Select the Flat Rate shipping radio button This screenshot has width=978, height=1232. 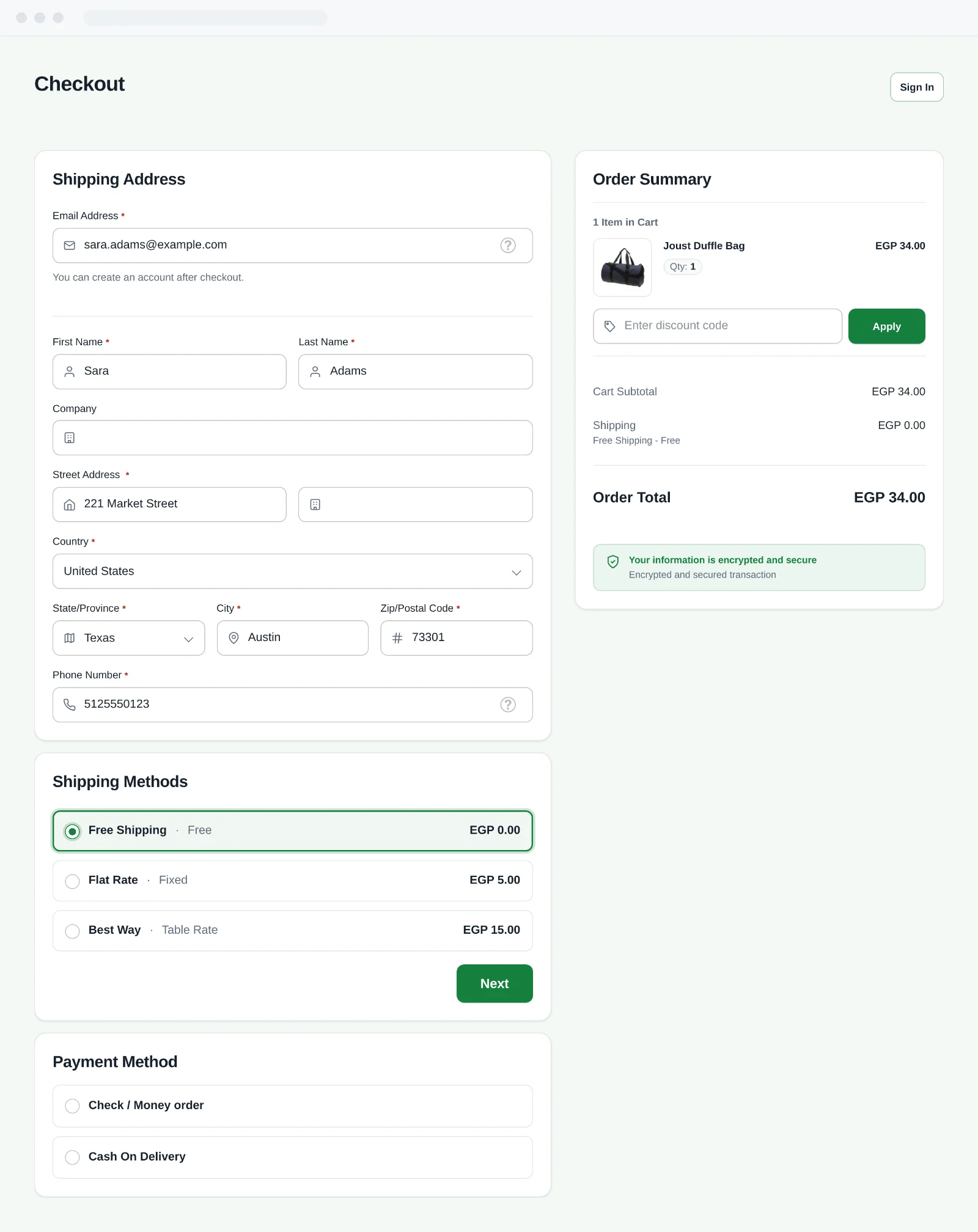72,881
